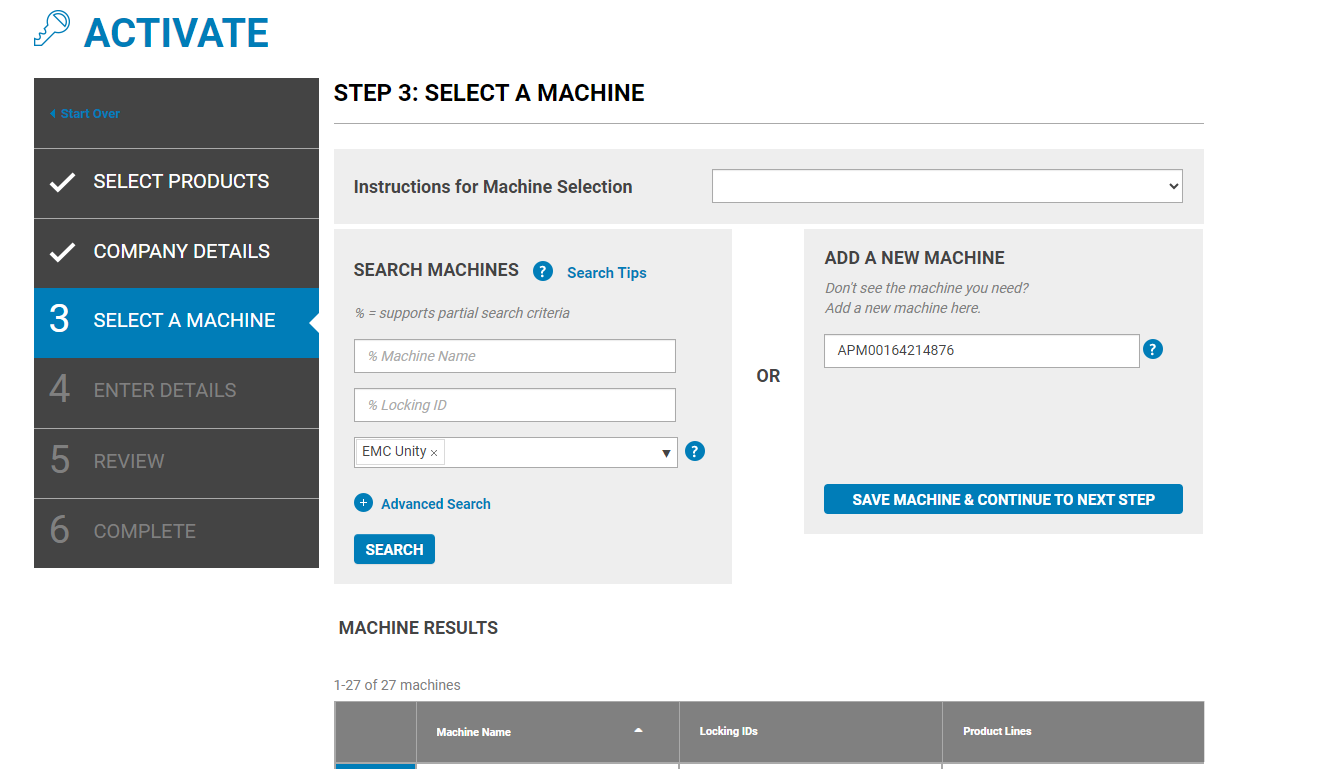Image resolution: width=1332 pixels, height=769 pixels.
Task: Click help icon beside the APM machine field
Action: click(x=1153, y=349)
